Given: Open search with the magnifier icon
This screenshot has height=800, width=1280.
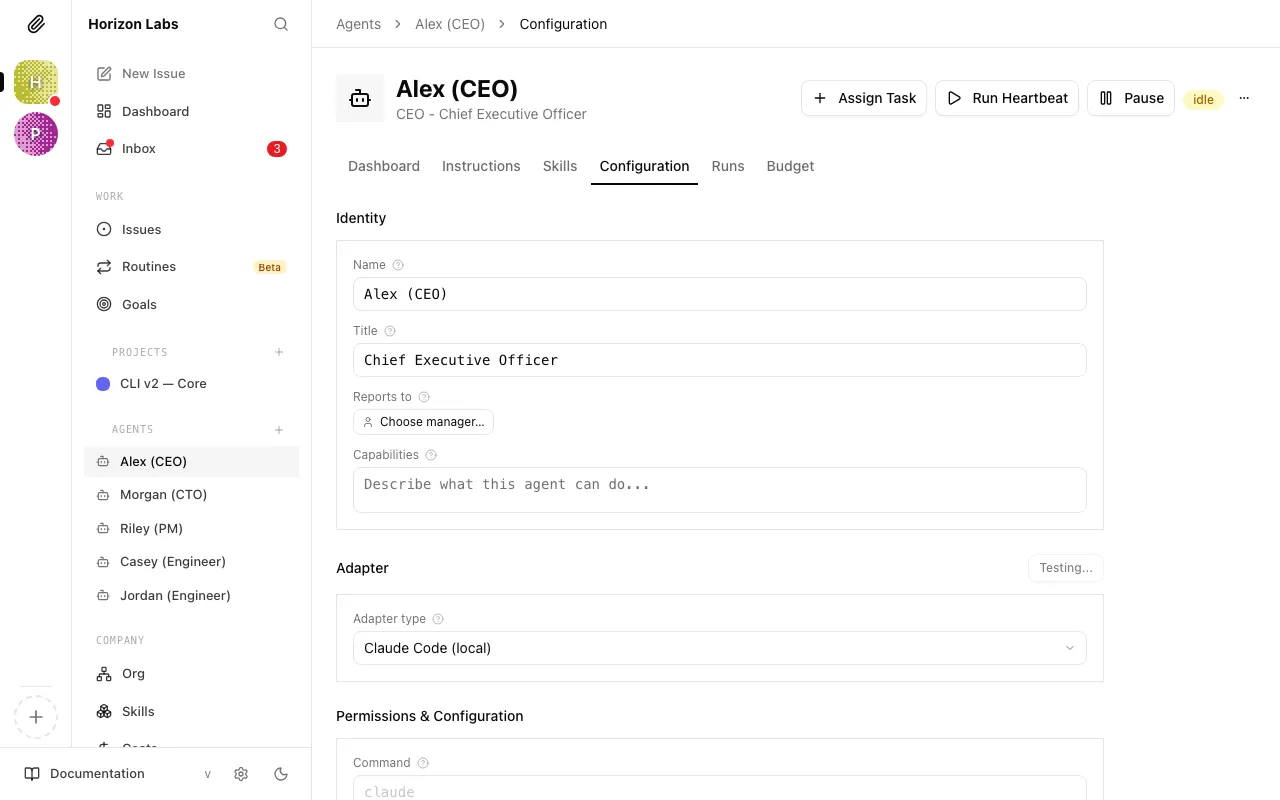Looking at the screenshot, I should pyautogui.click(x=281, y=24).
